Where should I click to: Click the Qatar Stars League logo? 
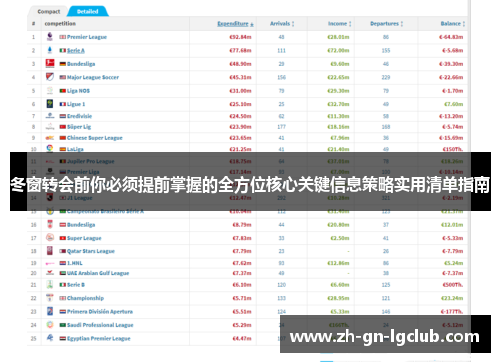point(50,251)
